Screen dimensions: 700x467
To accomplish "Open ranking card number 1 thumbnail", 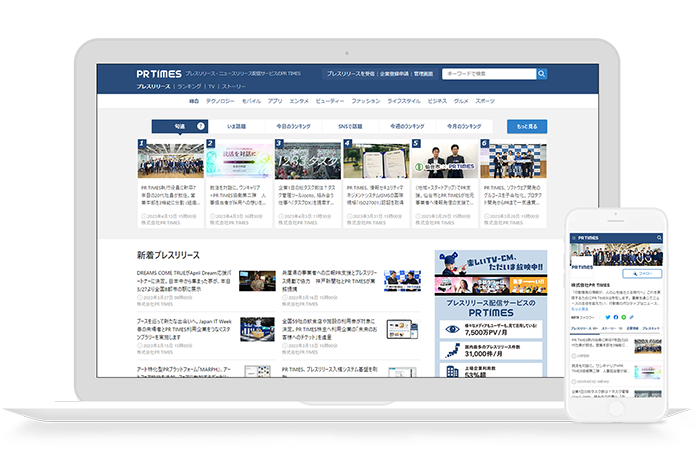I will point(171,160).
